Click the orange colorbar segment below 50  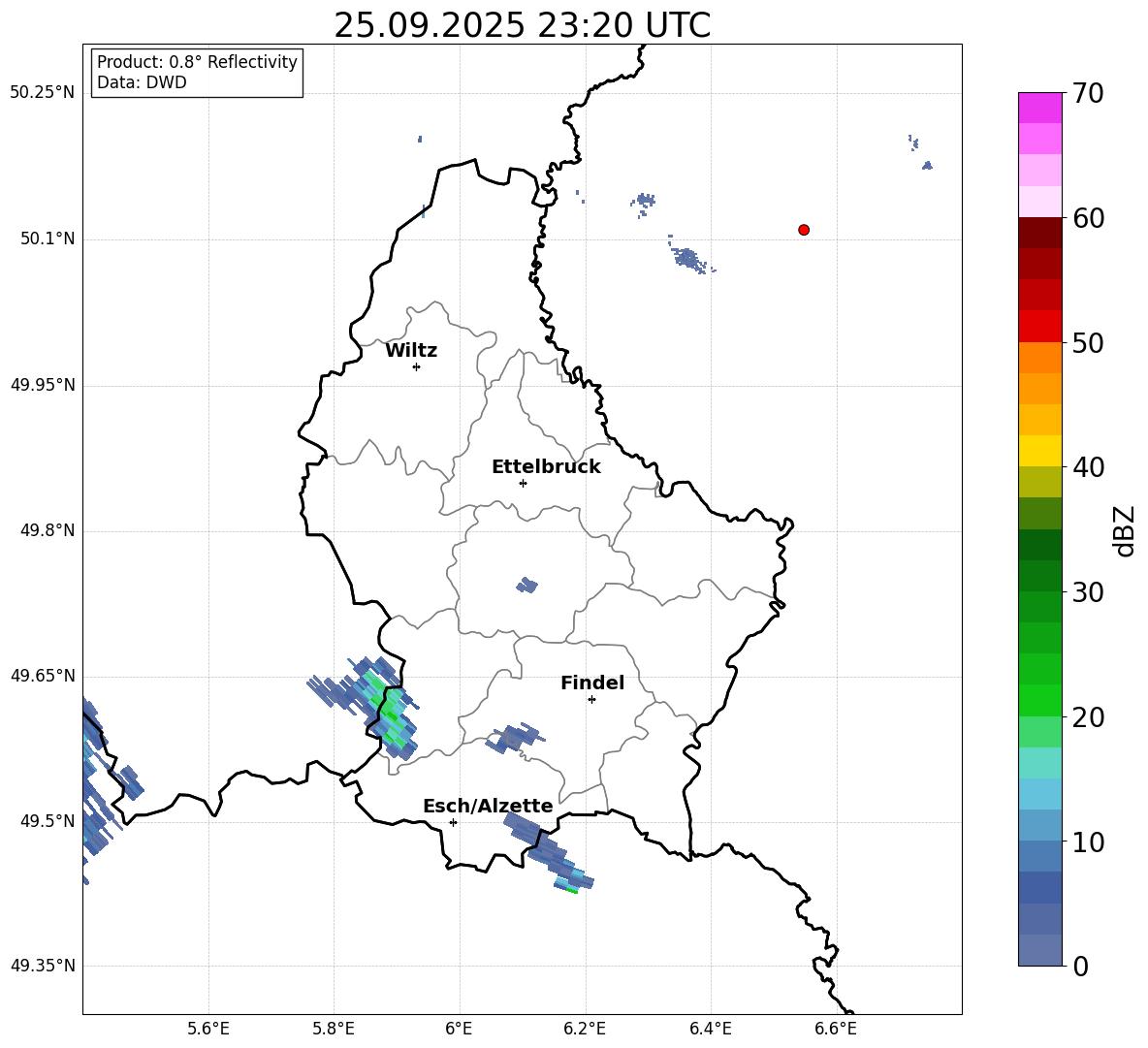point(1040,357)
